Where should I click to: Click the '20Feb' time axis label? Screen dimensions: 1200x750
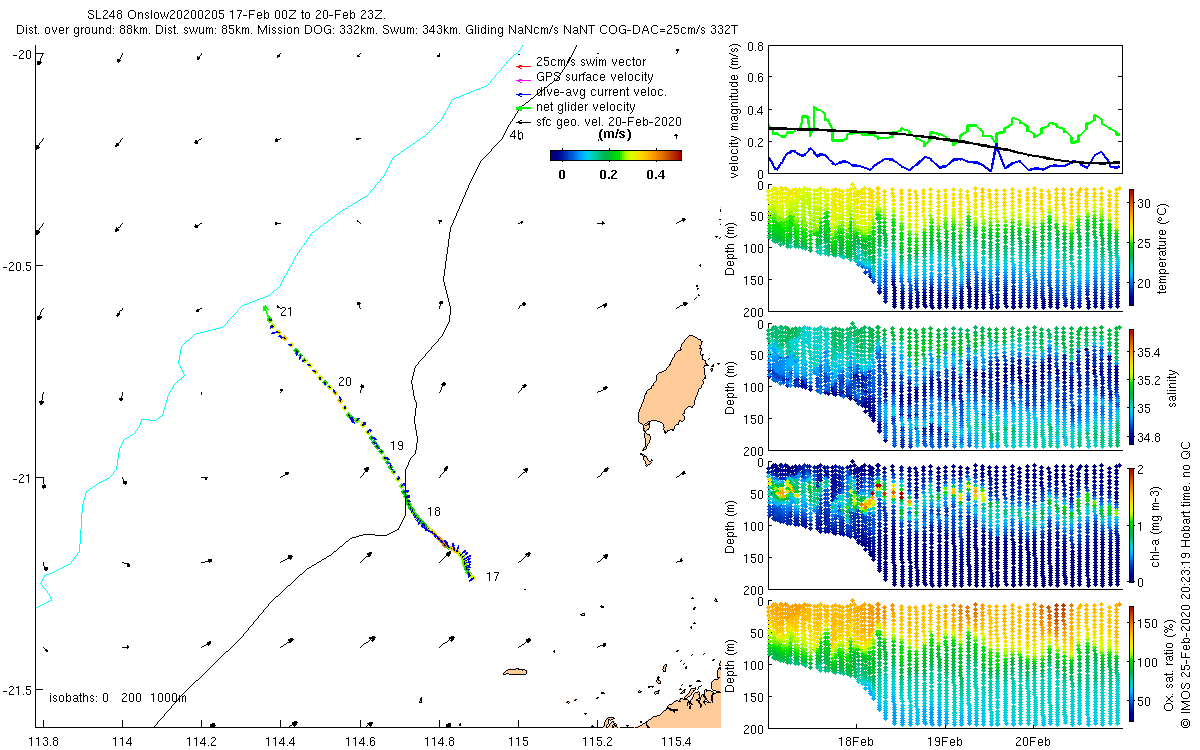point(1032,741)
